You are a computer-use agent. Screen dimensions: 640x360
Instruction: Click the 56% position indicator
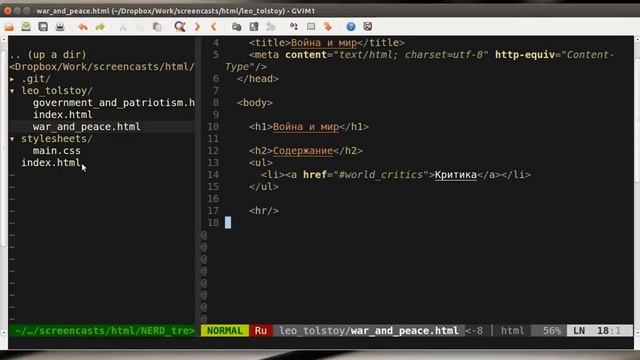click(552, 331)
